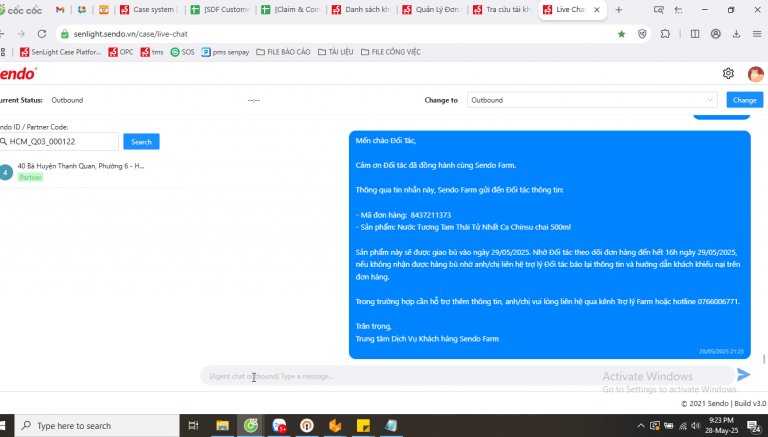Switch to the SDF Customer spreadsheet tab
This screenshot has height=437, width=768.
[x=222, y=10]
